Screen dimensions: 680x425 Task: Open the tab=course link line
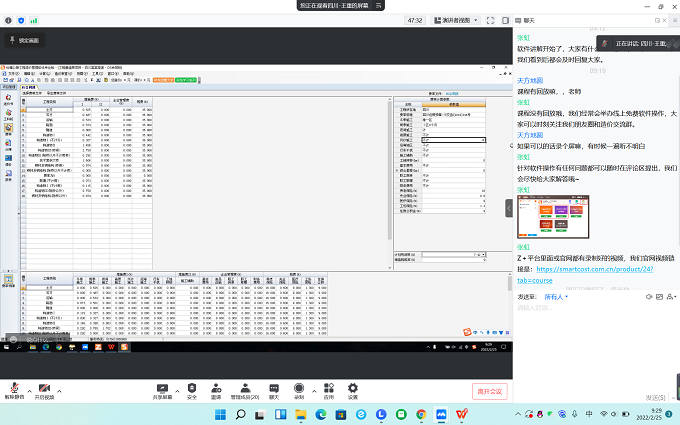click(x=535, y=280)
